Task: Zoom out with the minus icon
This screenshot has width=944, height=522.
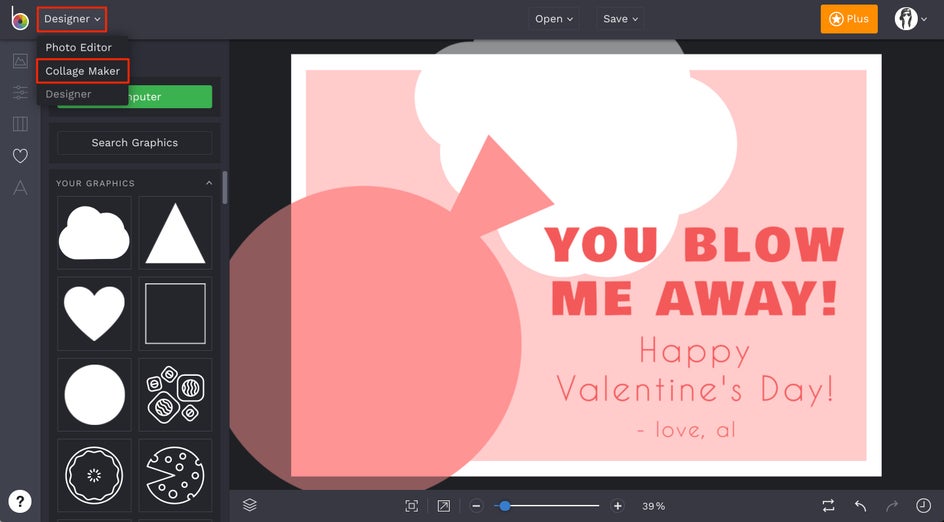Action: (476, 506)
